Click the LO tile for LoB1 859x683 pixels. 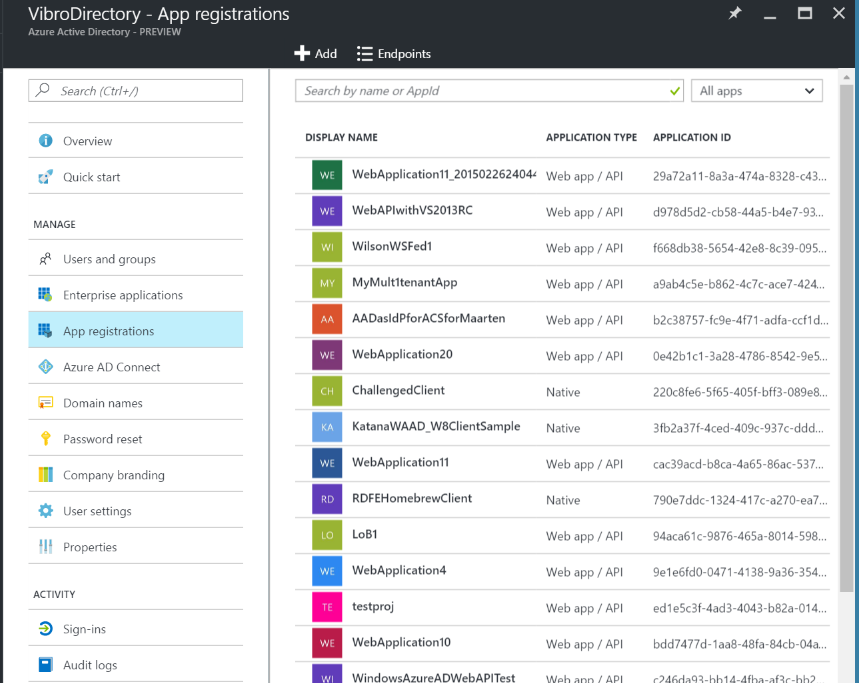coord(327,535)
